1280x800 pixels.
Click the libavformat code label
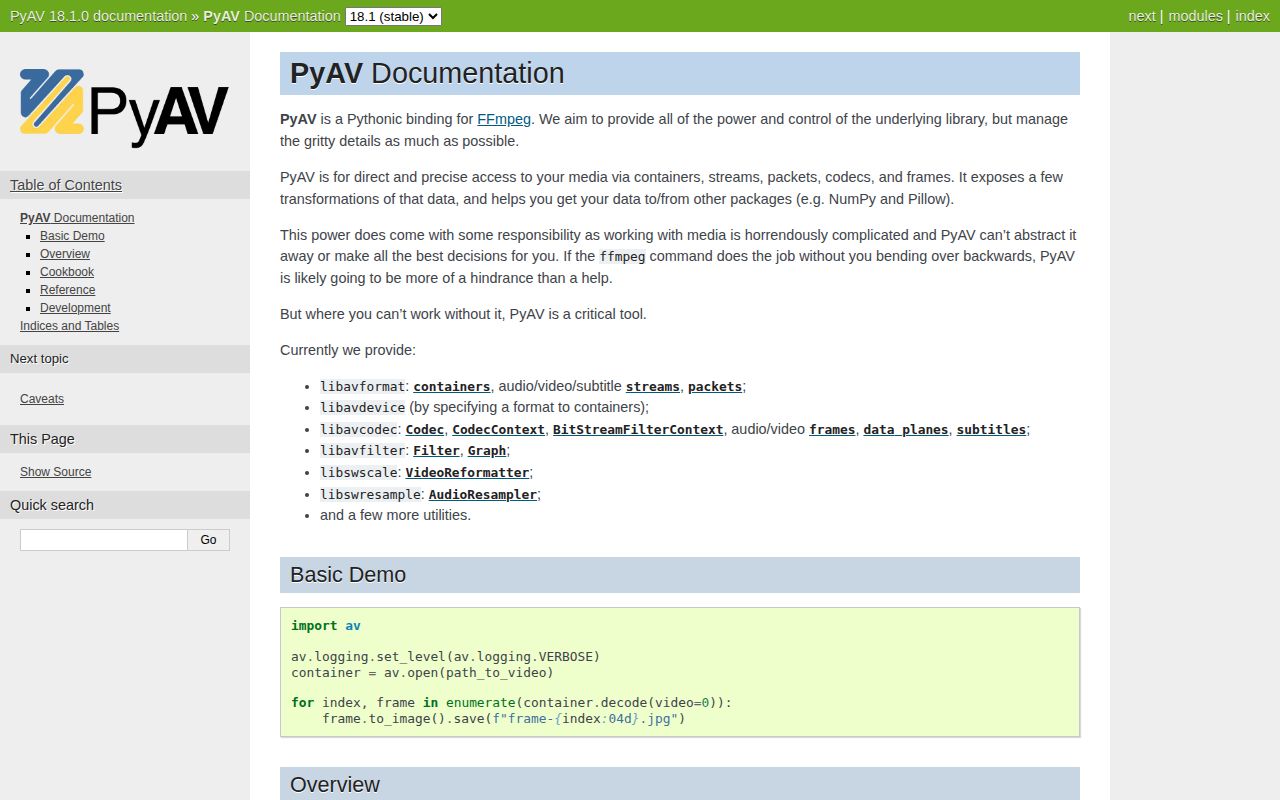click(363, 387)
